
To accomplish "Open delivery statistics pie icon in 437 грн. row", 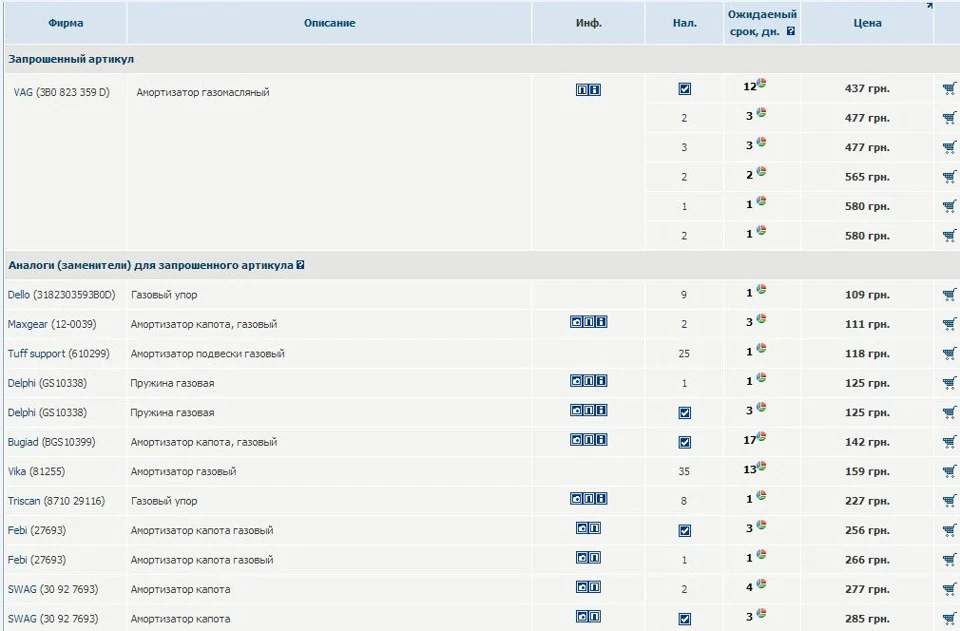I will click(x=762, y=83).
